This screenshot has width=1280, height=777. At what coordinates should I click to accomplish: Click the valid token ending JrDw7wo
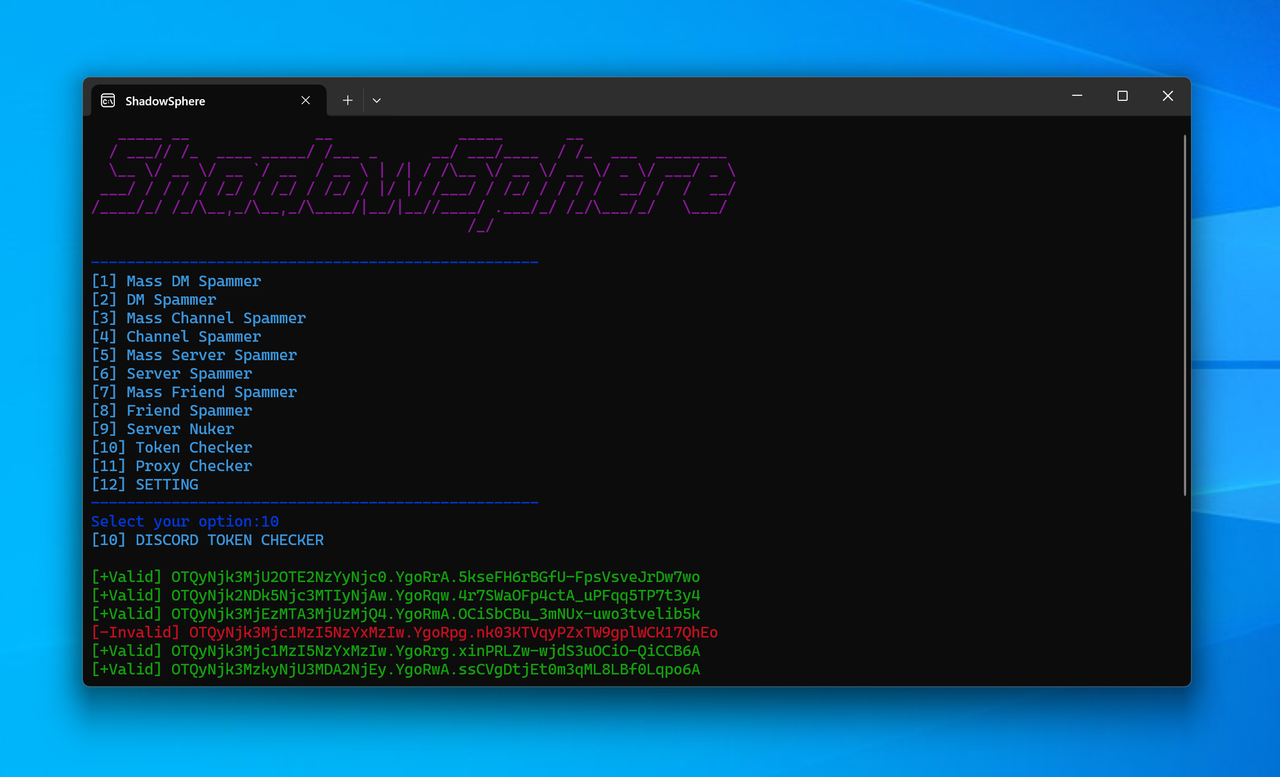396,577
